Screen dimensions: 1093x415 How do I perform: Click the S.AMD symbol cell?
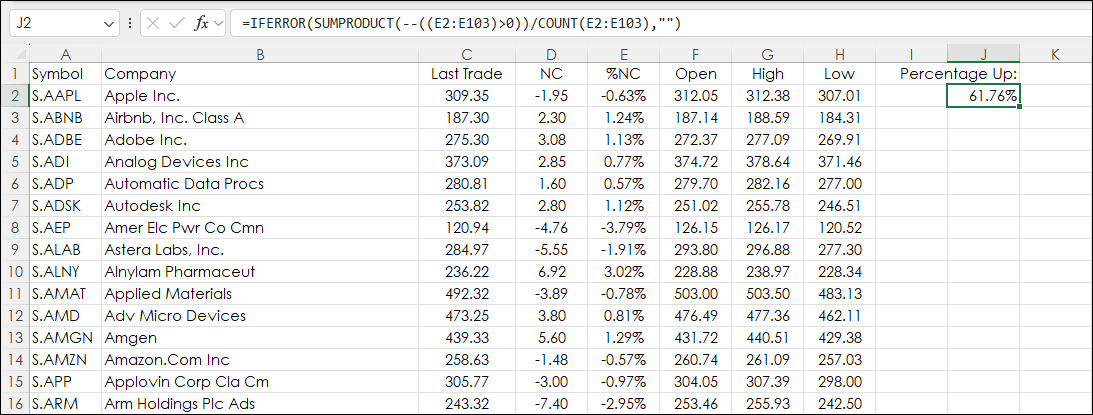pyautogui.click(x=66, y=315)
